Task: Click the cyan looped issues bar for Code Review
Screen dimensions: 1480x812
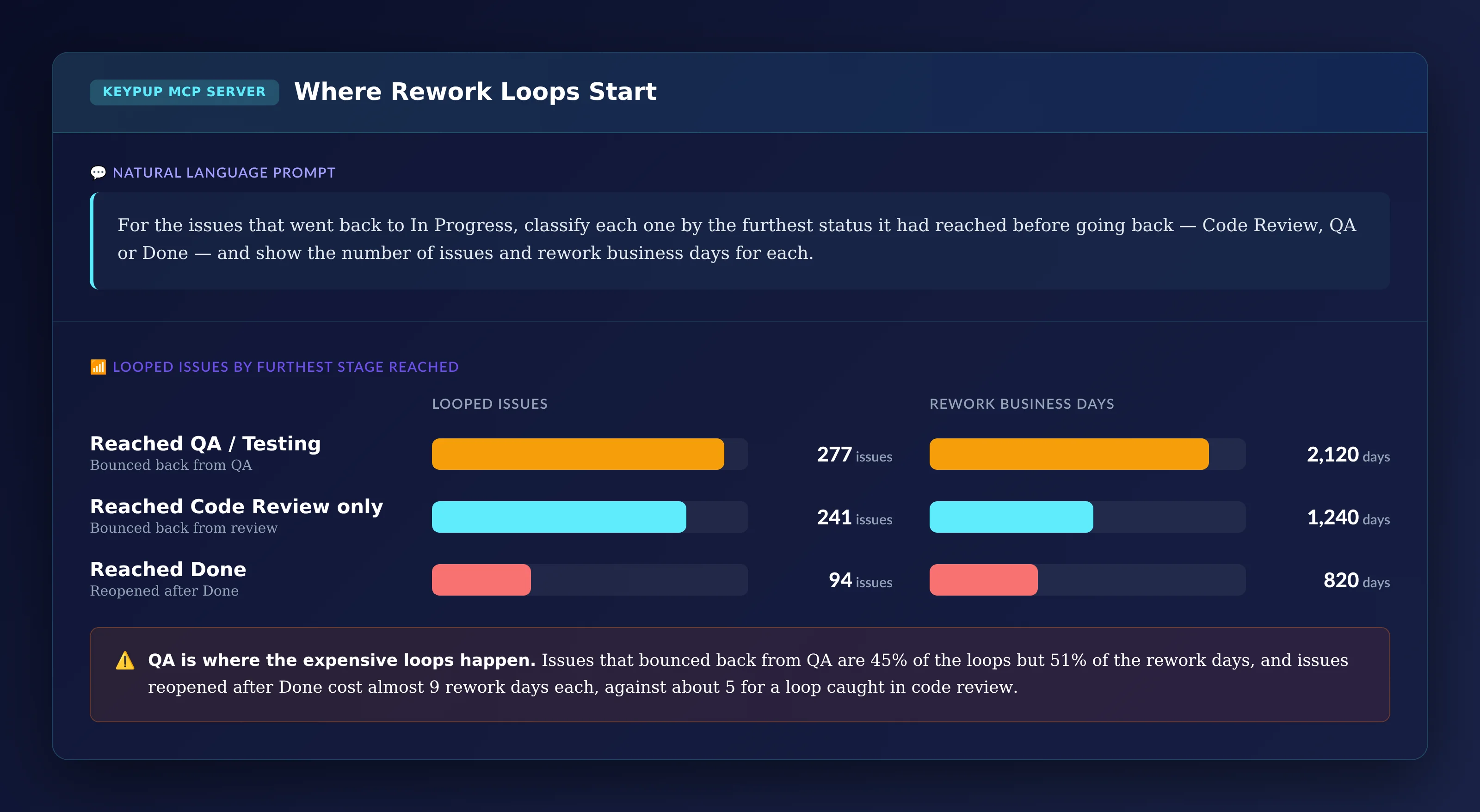Action: click(x=559, y=517)
